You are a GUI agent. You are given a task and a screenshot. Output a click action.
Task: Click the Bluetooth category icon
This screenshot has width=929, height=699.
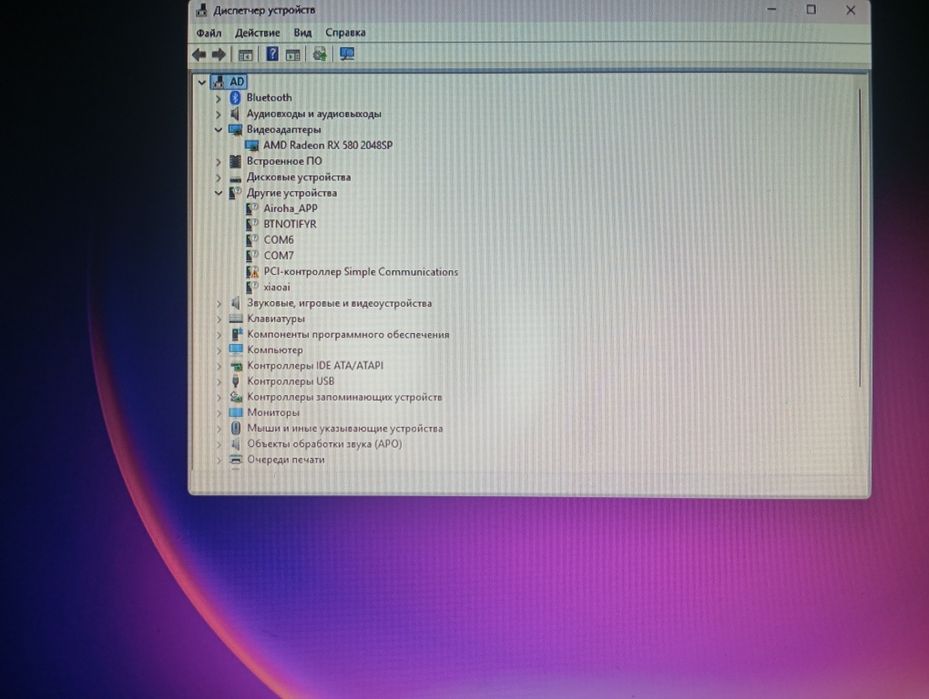(x=235, y=98)
